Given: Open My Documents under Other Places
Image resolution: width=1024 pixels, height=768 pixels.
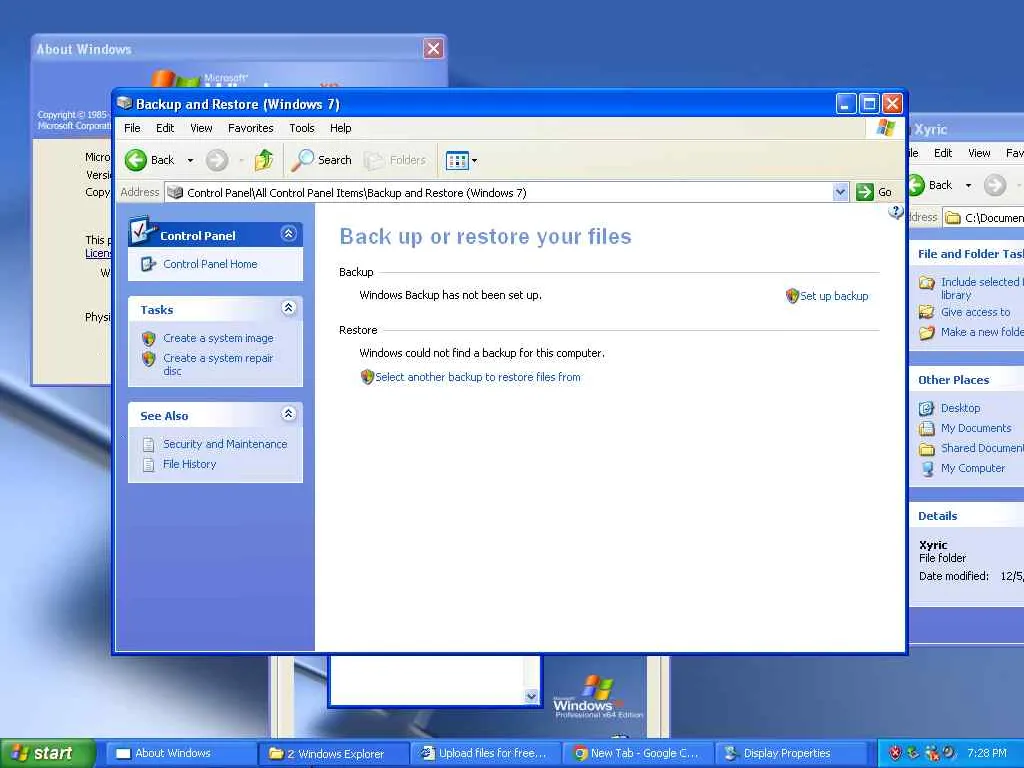Looking at the screenshot, I should coord(976,428).
